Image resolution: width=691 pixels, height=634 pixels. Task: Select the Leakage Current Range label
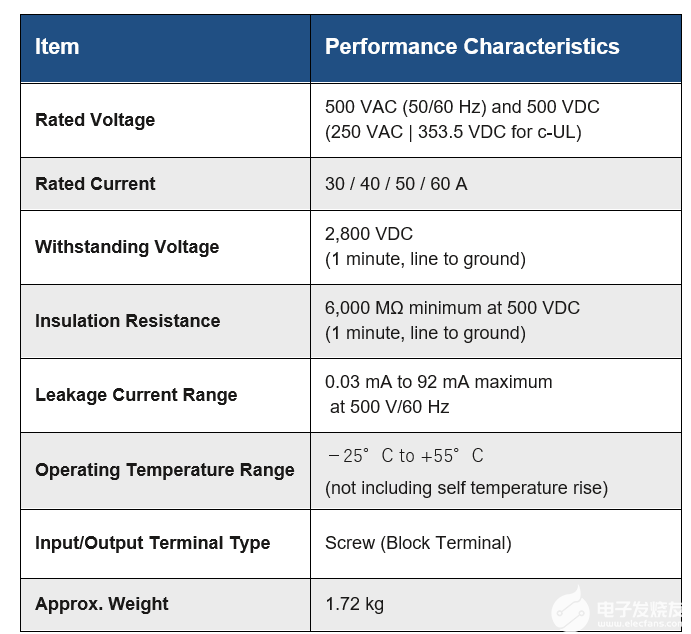[x=136, y=395]
